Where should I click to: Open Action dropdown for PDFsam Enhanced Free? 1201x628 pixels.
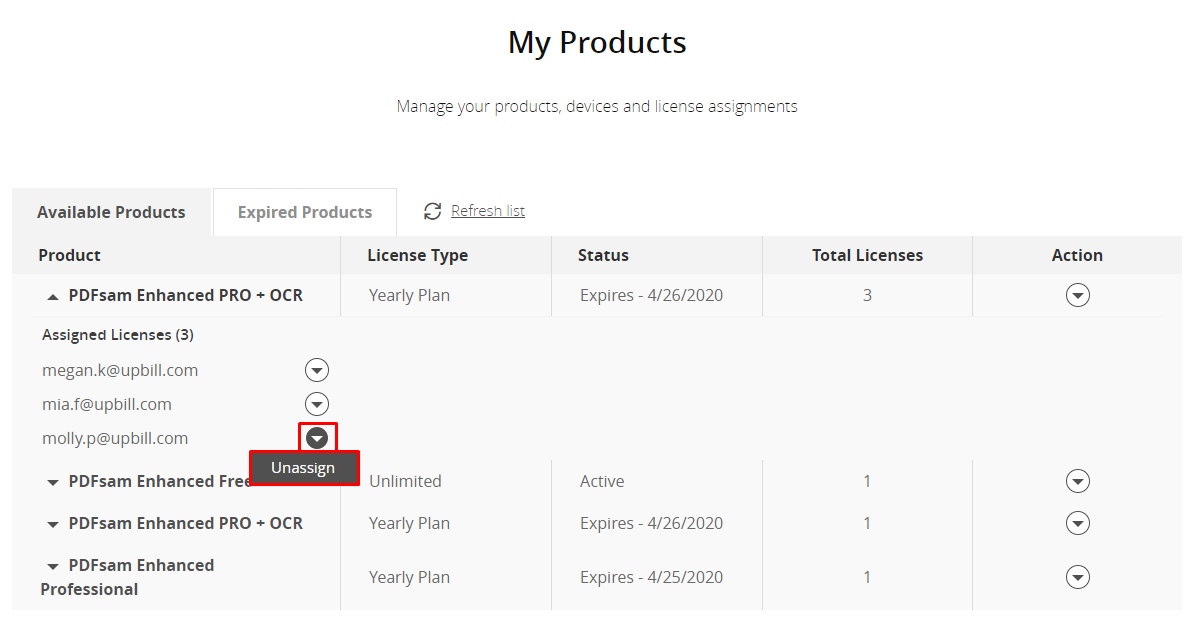click(1077, 482)
